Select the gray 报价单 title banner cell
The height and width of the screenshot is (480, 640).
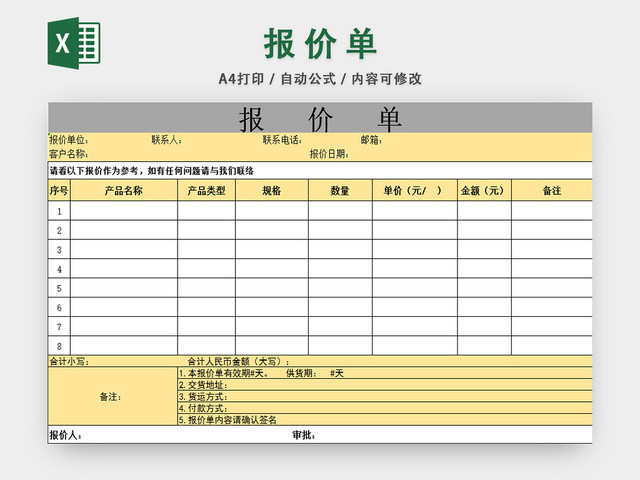point(320,118)
